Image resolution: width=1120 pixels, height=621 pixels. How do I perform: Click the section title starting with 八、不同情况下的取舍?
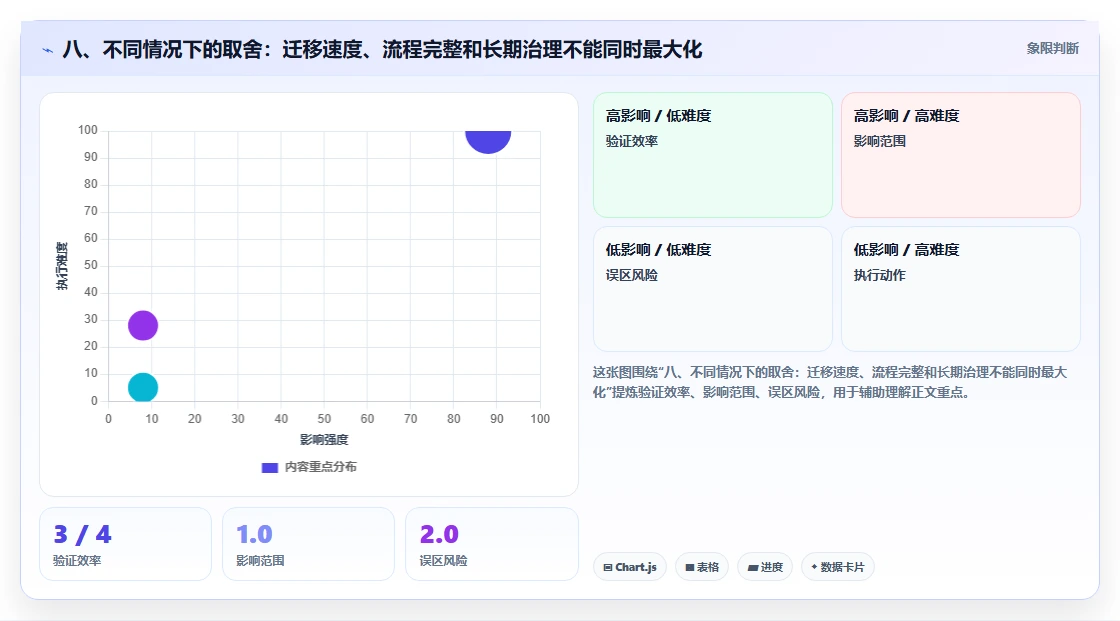[x=382, y=49]
